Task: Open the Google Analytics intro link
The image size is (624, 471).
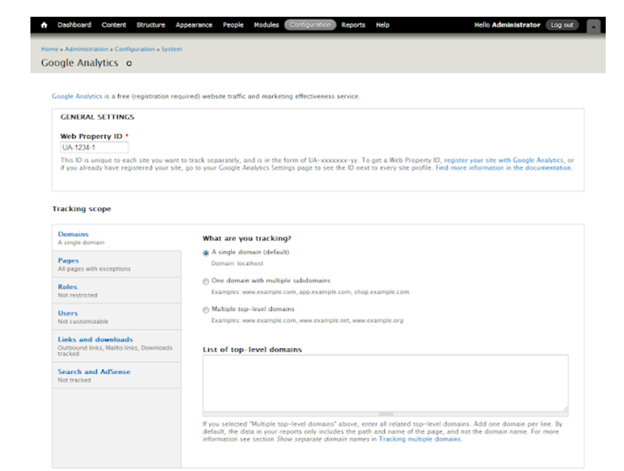Action: pos(77,96)
